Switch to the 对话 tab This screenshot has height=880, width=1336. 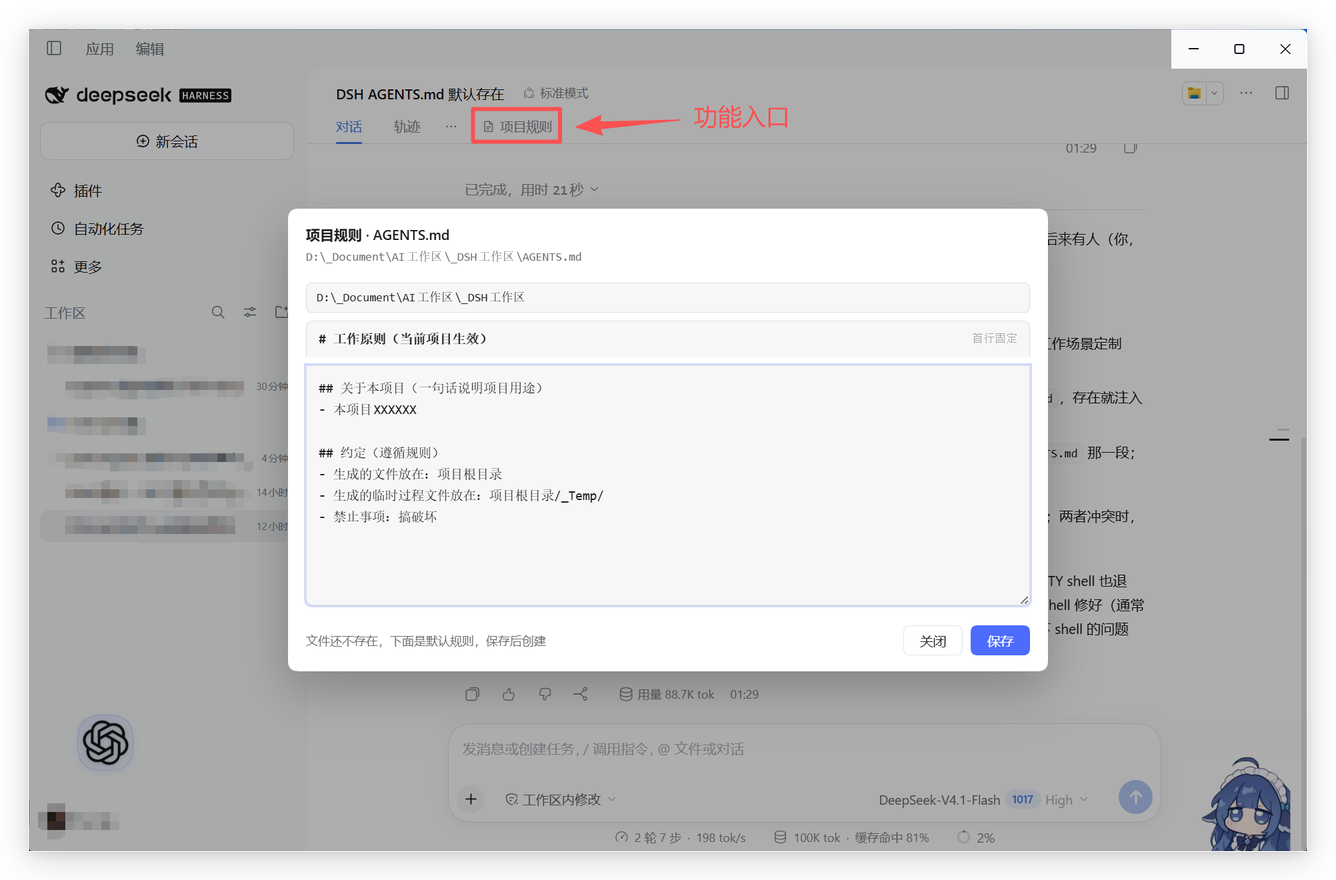[x=349, y=127]
